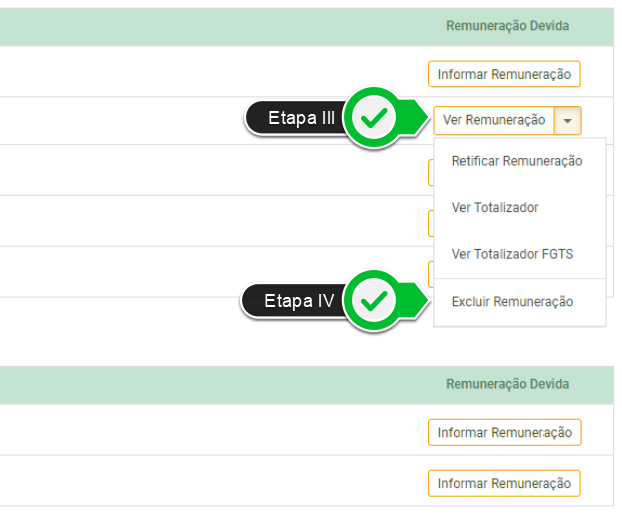622x514 pixels.
Task: Click Informar Remuneração in the top table's first row
Action: pos(504,74)
